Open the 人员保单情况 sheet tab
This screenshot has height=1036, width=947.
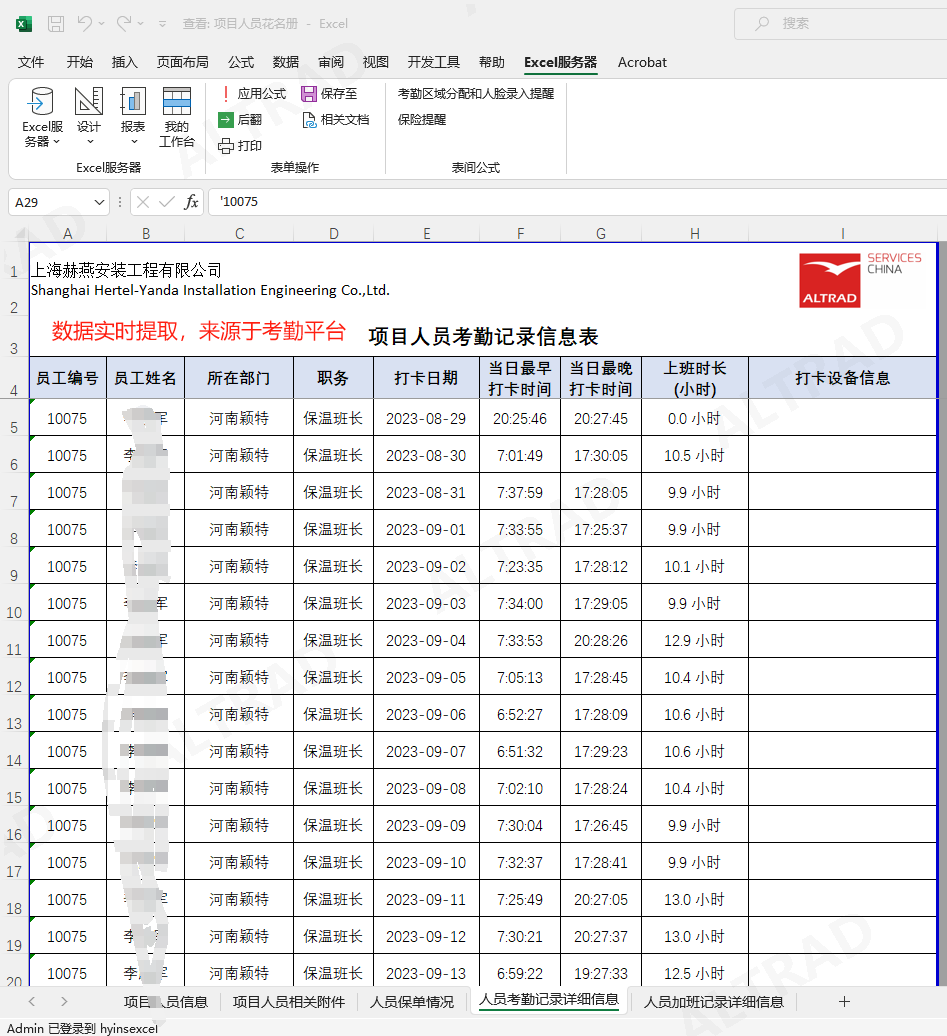[412, 1001]
